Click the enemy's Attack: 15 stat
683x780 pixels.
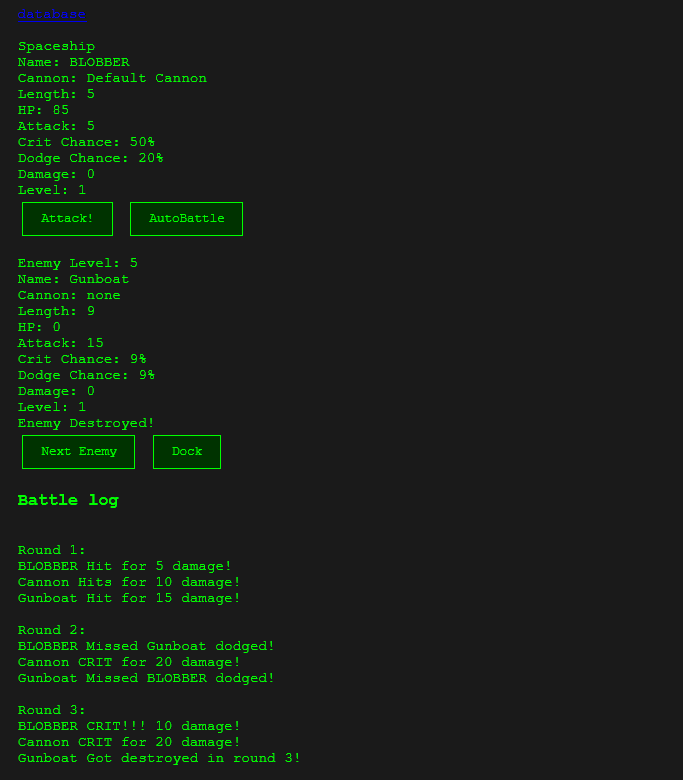pos(60,343)
